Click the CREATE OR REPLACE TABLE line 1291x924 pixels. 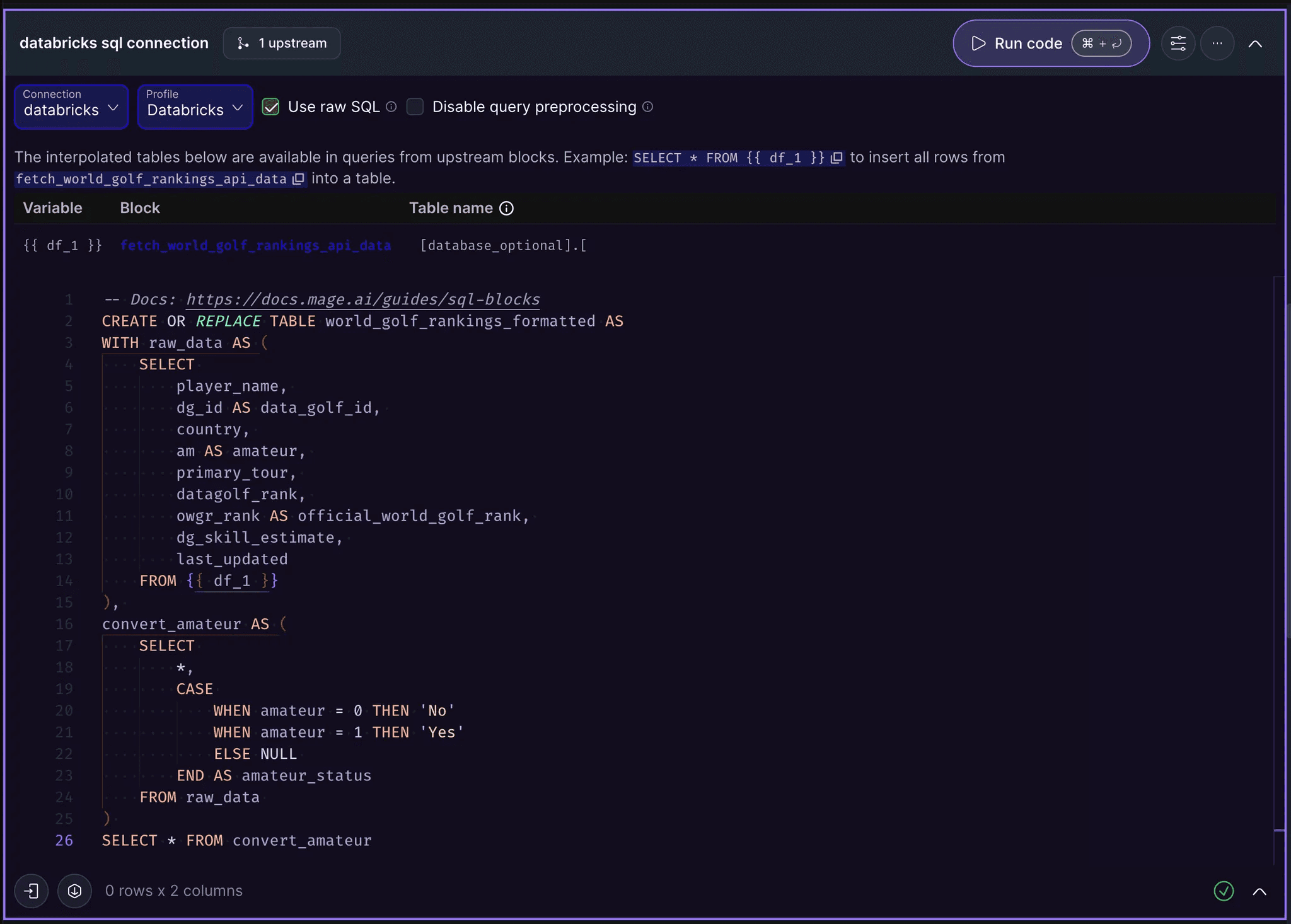click(362, 321)
